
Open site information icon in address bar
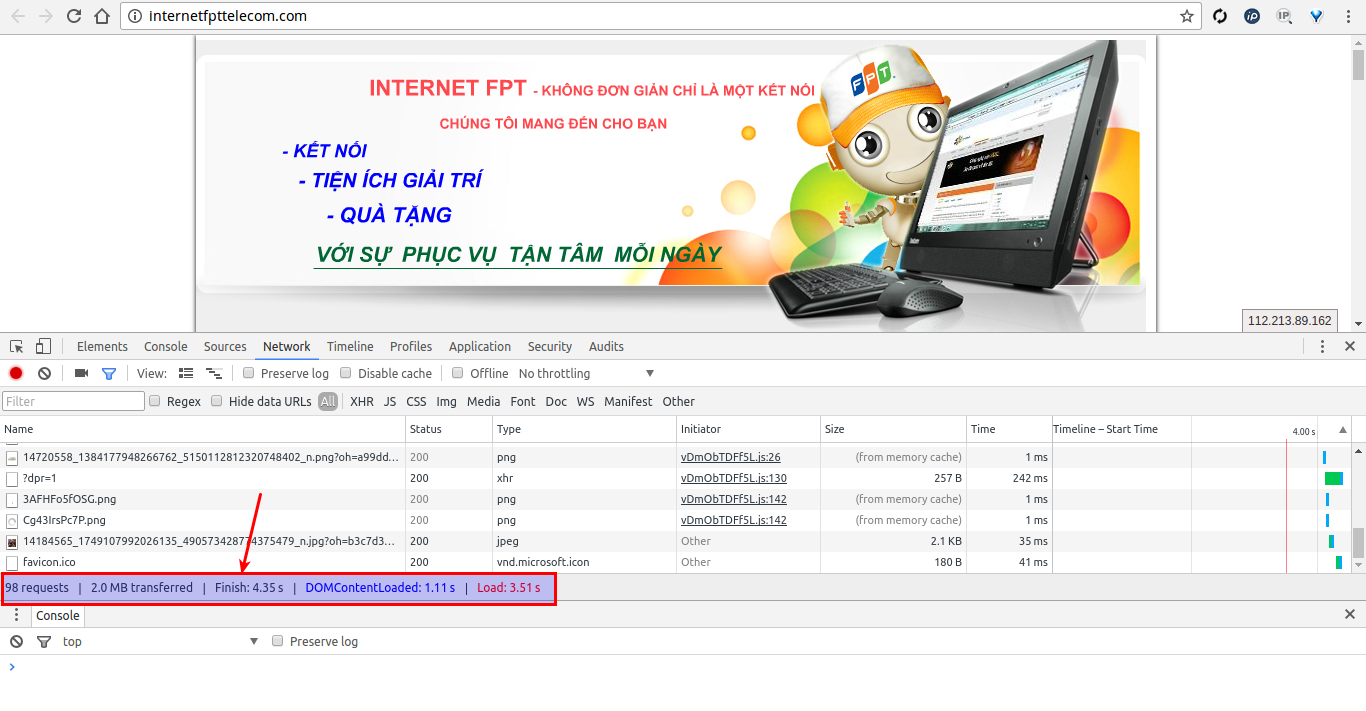[x=136, y=16]
